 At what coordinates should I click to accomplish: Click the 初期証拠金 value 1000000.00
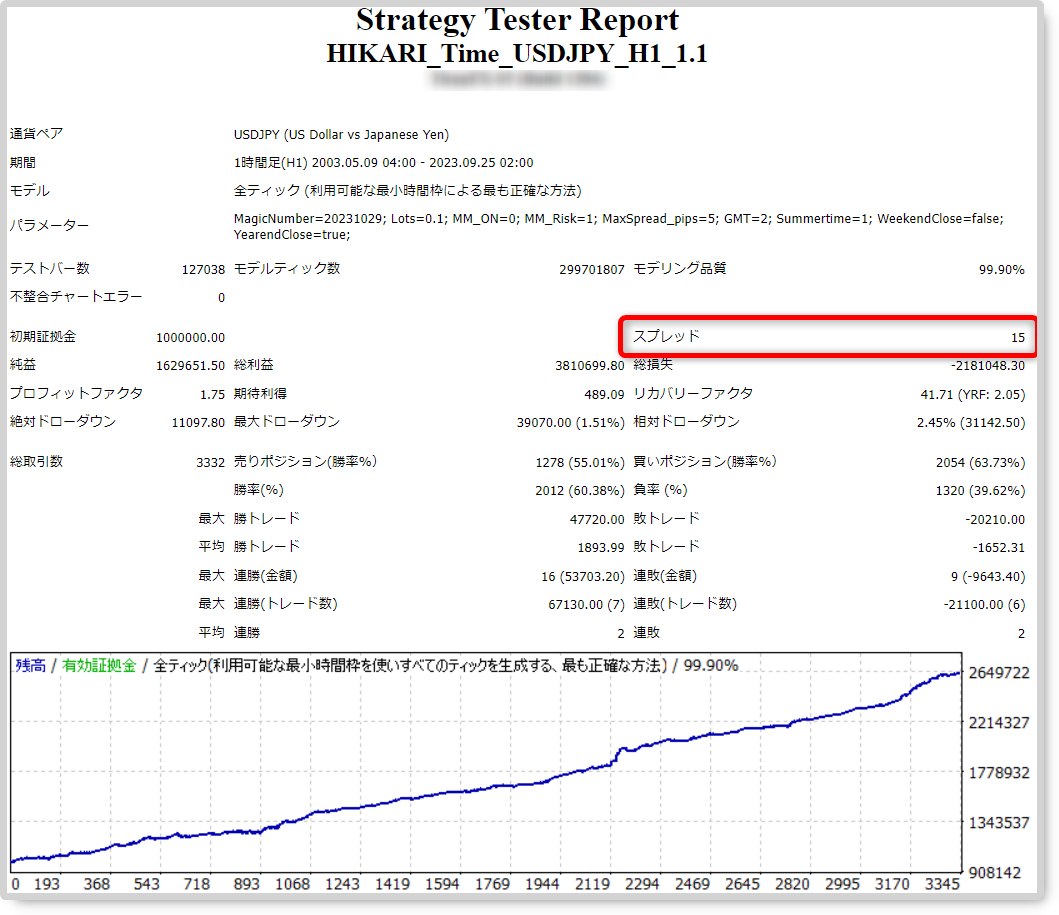(x=190, y=338)
